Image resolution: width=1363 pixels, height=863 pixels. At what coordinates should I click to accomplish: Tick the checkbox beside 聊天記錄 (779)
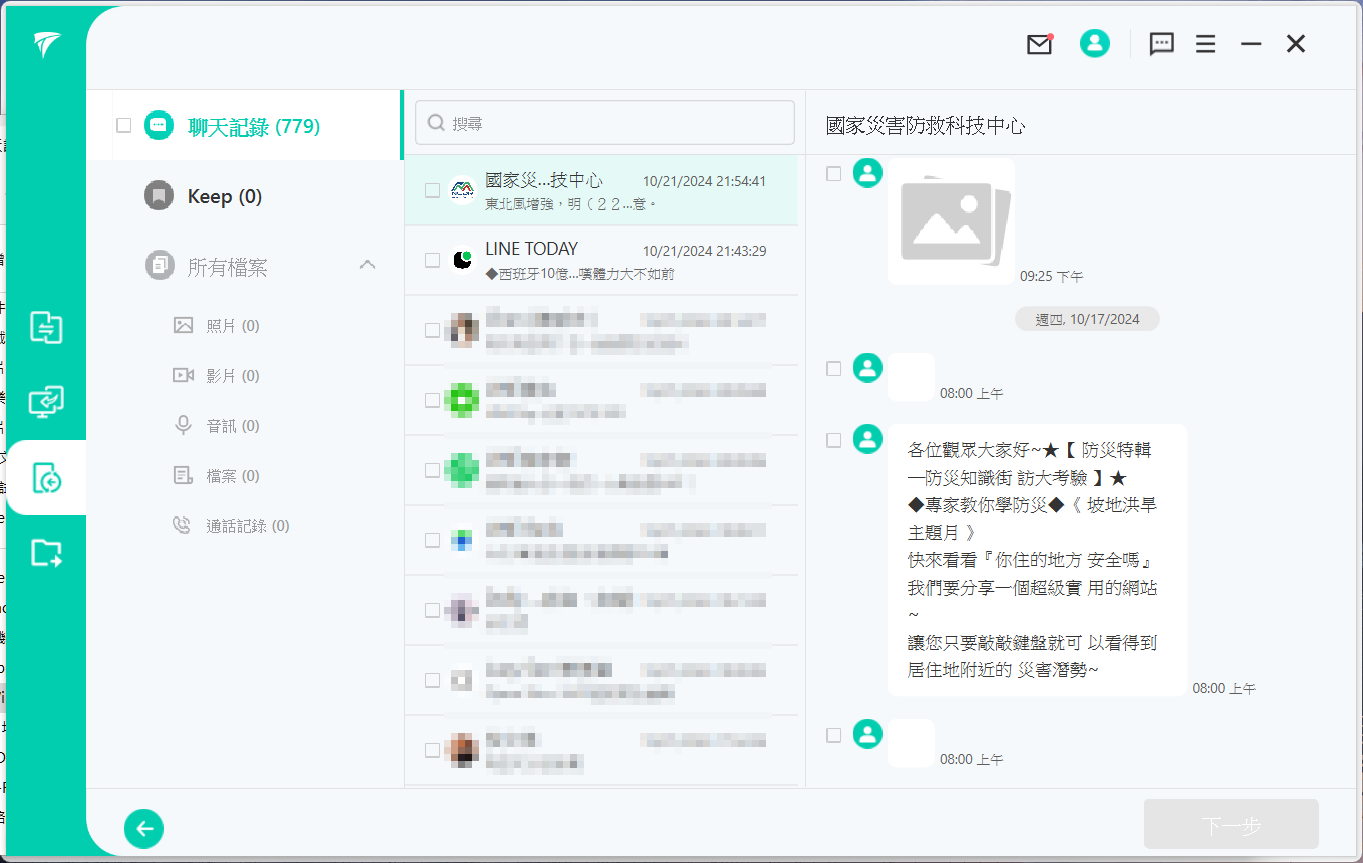pyautogui.click(x=124, y=125)
